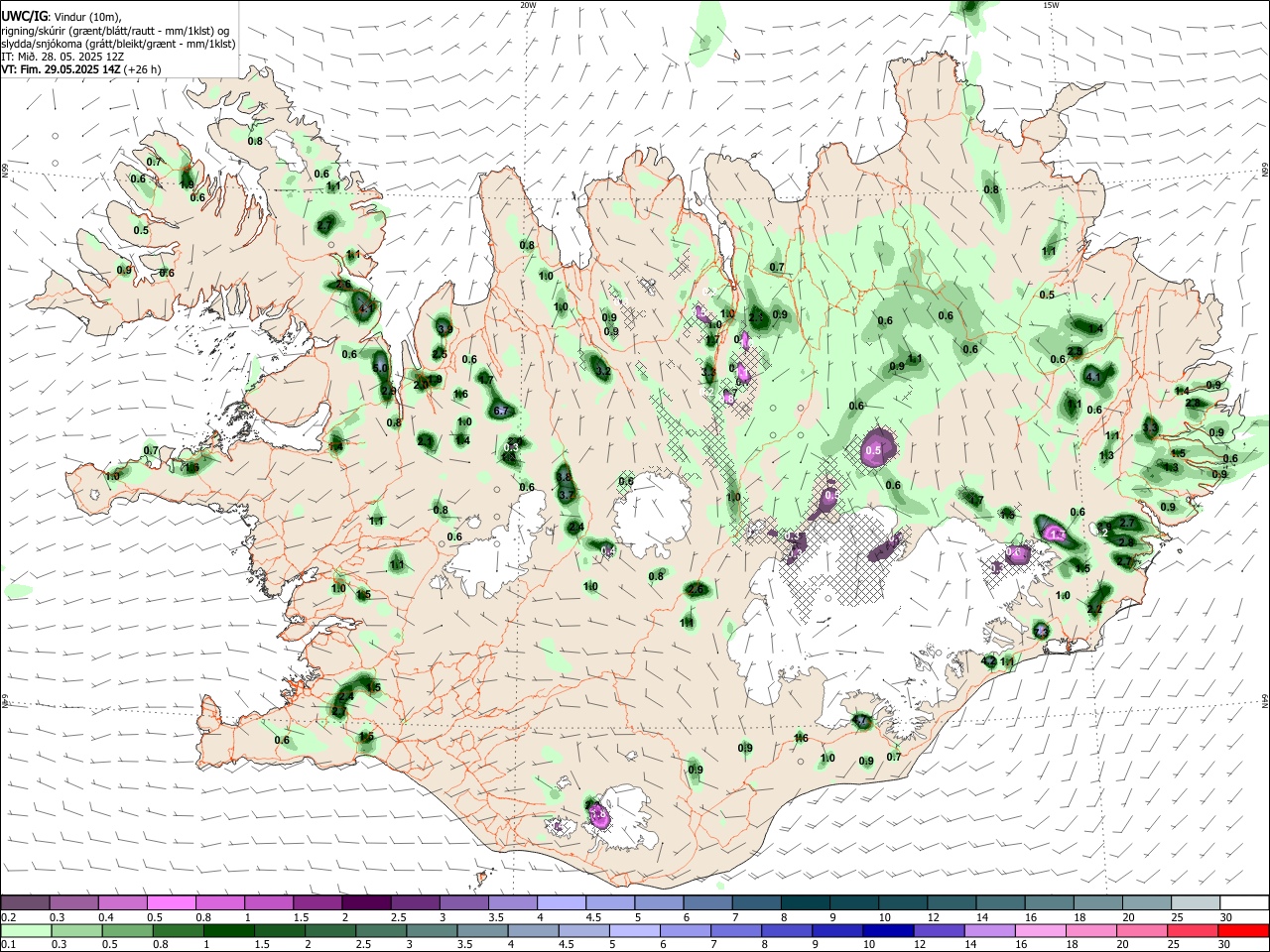Click light pink swatch labeled 16 in lower legend

pyautogui.click(x=1040, y=930)
